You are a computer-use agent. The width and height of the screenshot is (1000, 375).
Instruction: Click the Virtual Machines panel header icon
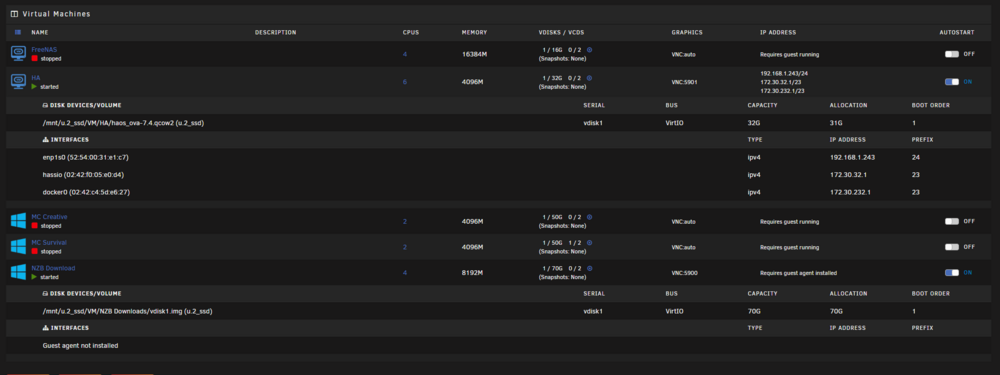pyautogui.click(x=15, y=13)
